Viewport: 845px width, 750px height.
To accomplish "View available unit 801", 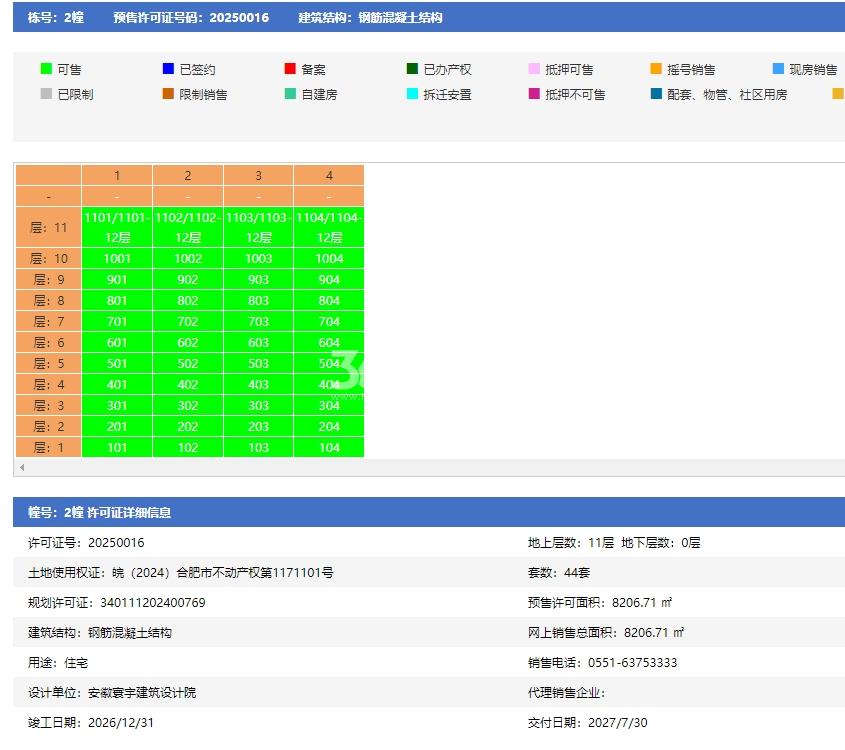I will (117, 301).
